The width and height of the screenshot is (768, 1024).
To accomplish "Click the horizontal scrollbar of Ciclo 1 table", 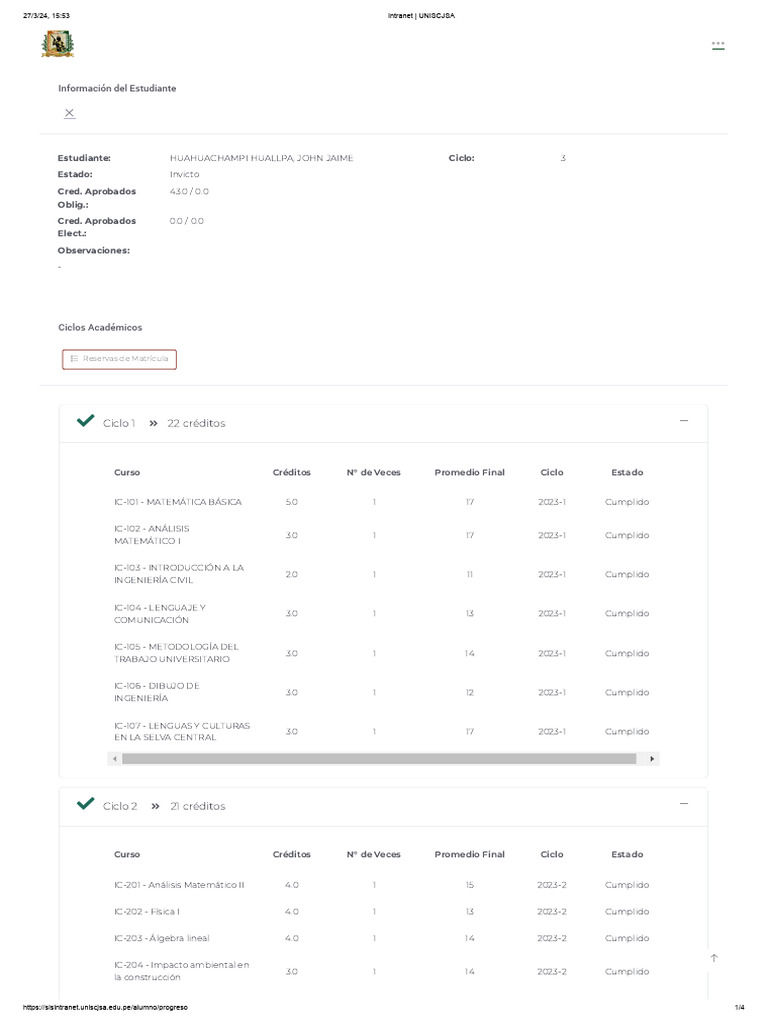I will coord(380,759).
